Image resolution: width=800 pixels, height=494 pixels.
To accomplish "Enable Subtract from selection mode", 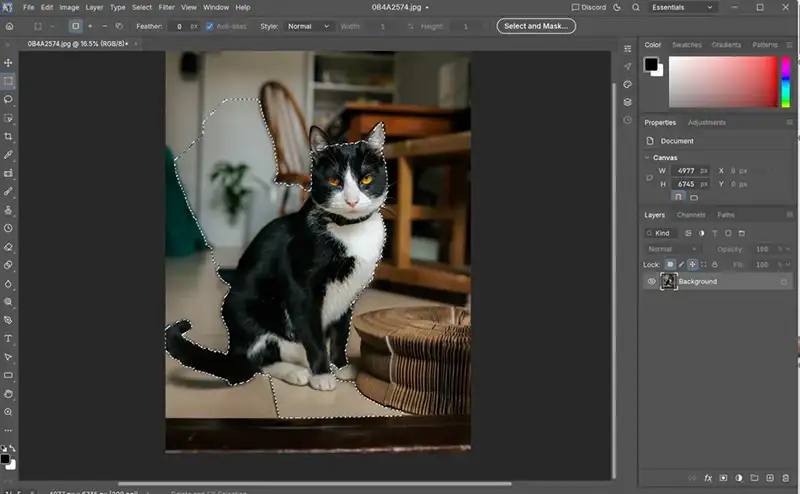I will pyautogui.click(x=104, y=26).
